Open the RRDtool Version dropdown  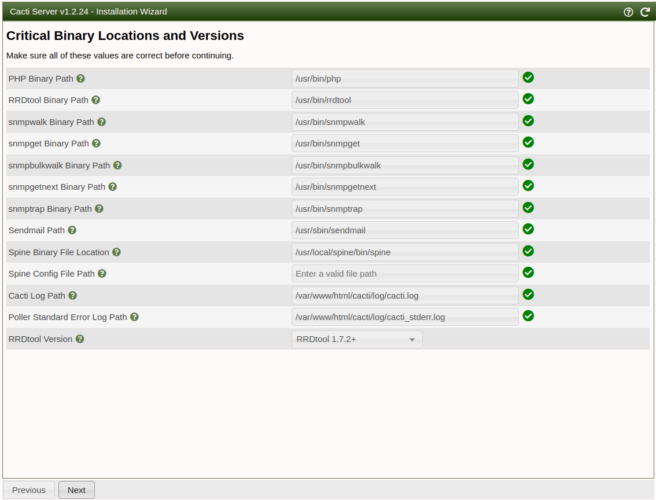[357, 339]
